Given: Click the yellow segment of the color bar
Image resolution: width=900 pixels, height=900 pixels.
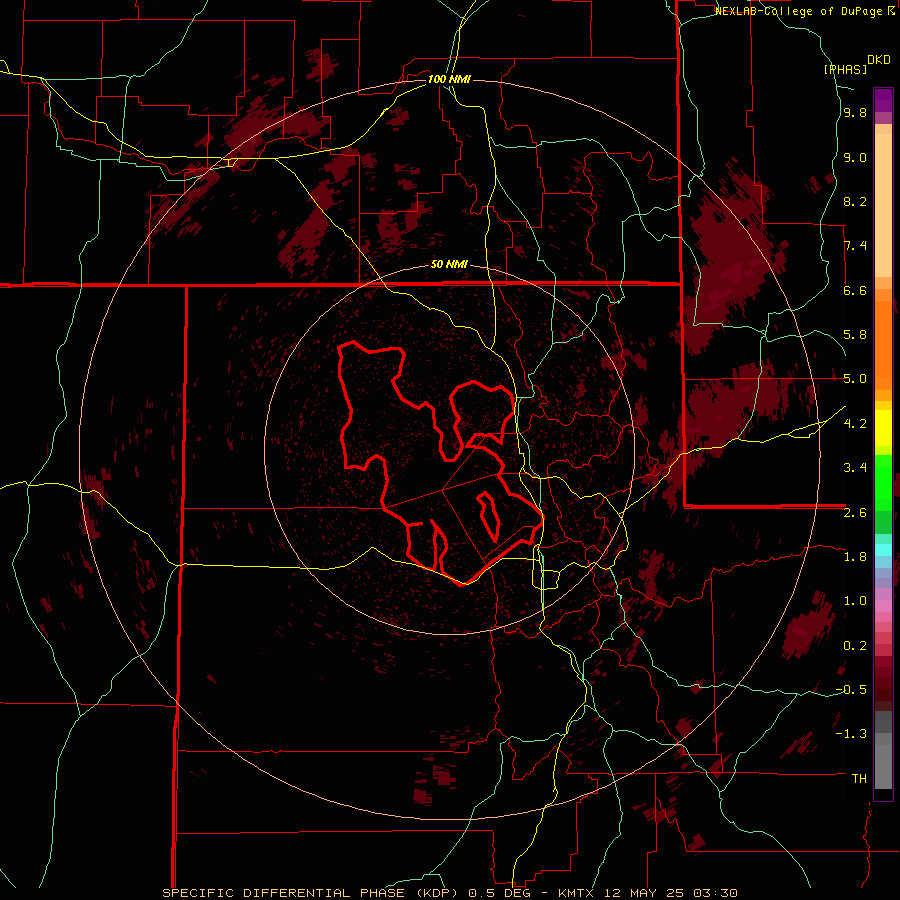Looking at the screenshot, I should coord(883,428).
